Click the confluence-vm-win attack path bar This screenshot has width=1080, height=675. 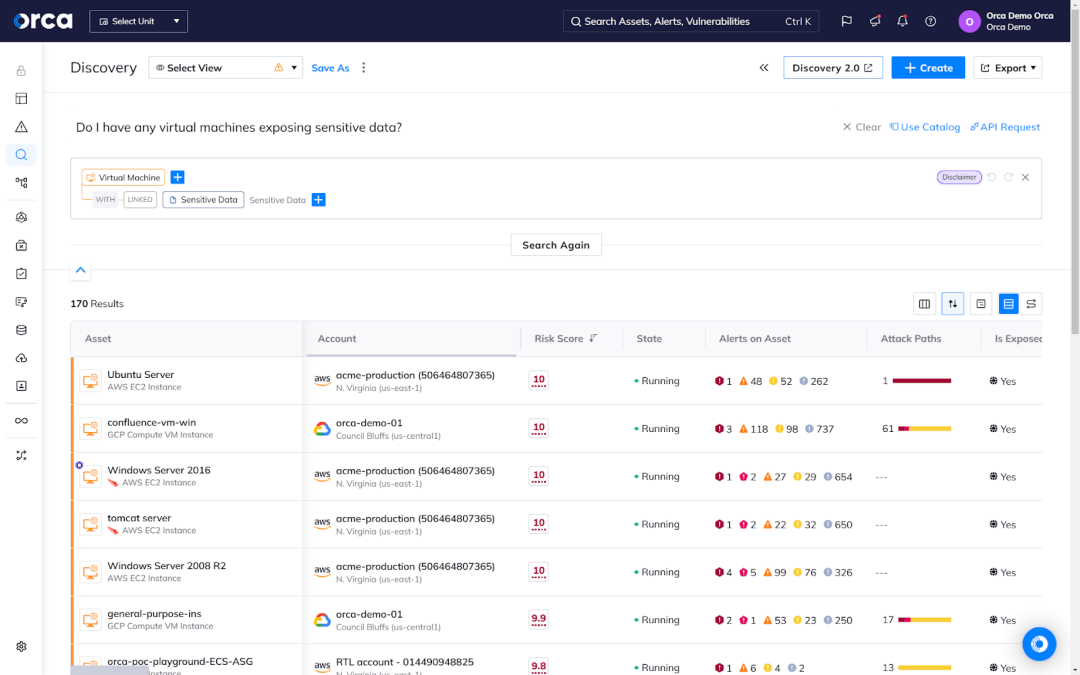pyautogui.click(x=924, y=428)
